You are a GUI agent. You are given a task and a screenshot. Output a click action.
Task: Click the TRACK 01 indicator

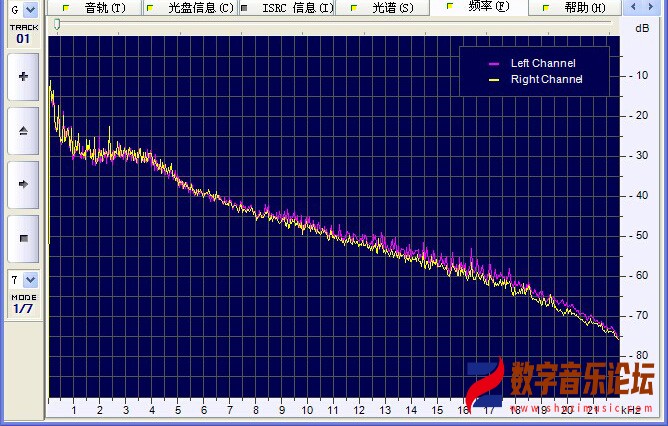pos(23,35)
